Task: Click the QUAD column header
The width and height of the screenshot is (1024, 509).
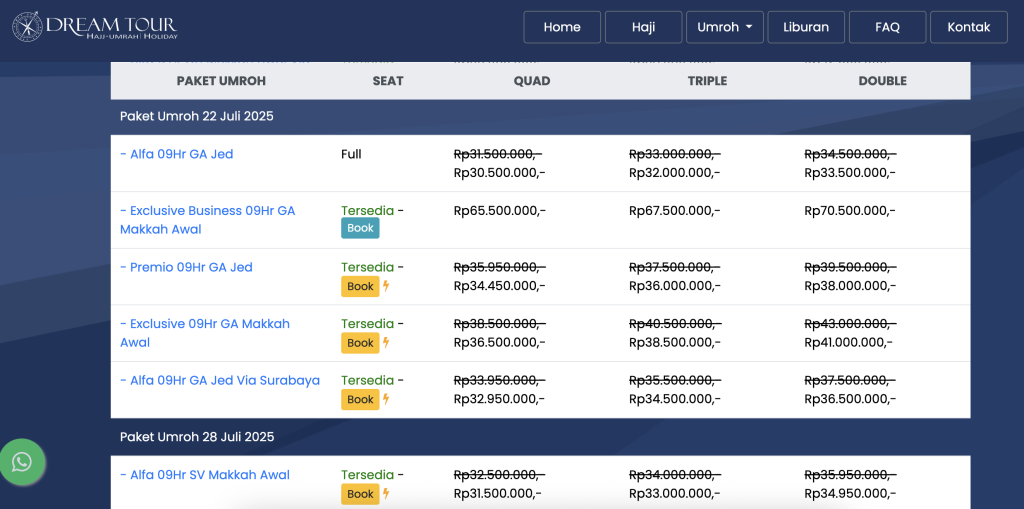Action: pyautogui.click(x=532, y=81)
